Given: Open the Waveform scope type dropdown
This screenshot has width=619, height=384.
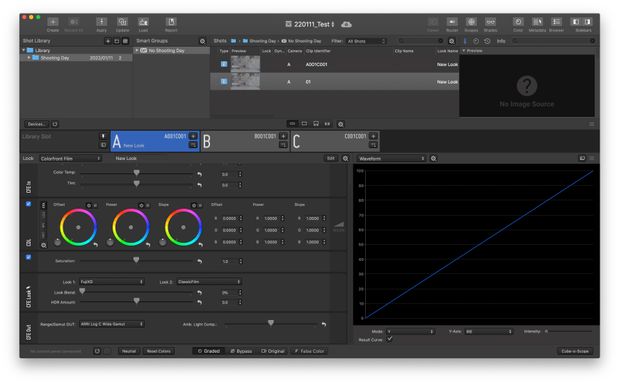Looking at the screenshot, I should pos(392,158).
